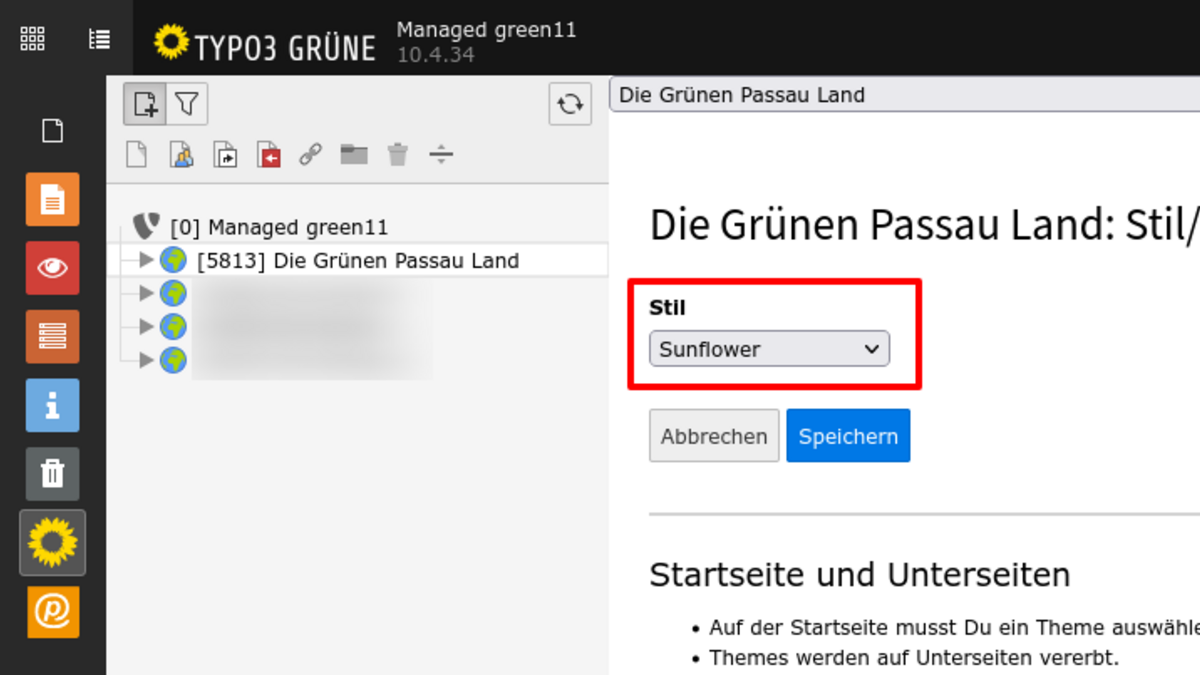The height and width of the screenshot is (675, 1200).
Task: Click text 'Themes werden auf Unterseiten vererbt.'
Action: click(914, 658)
